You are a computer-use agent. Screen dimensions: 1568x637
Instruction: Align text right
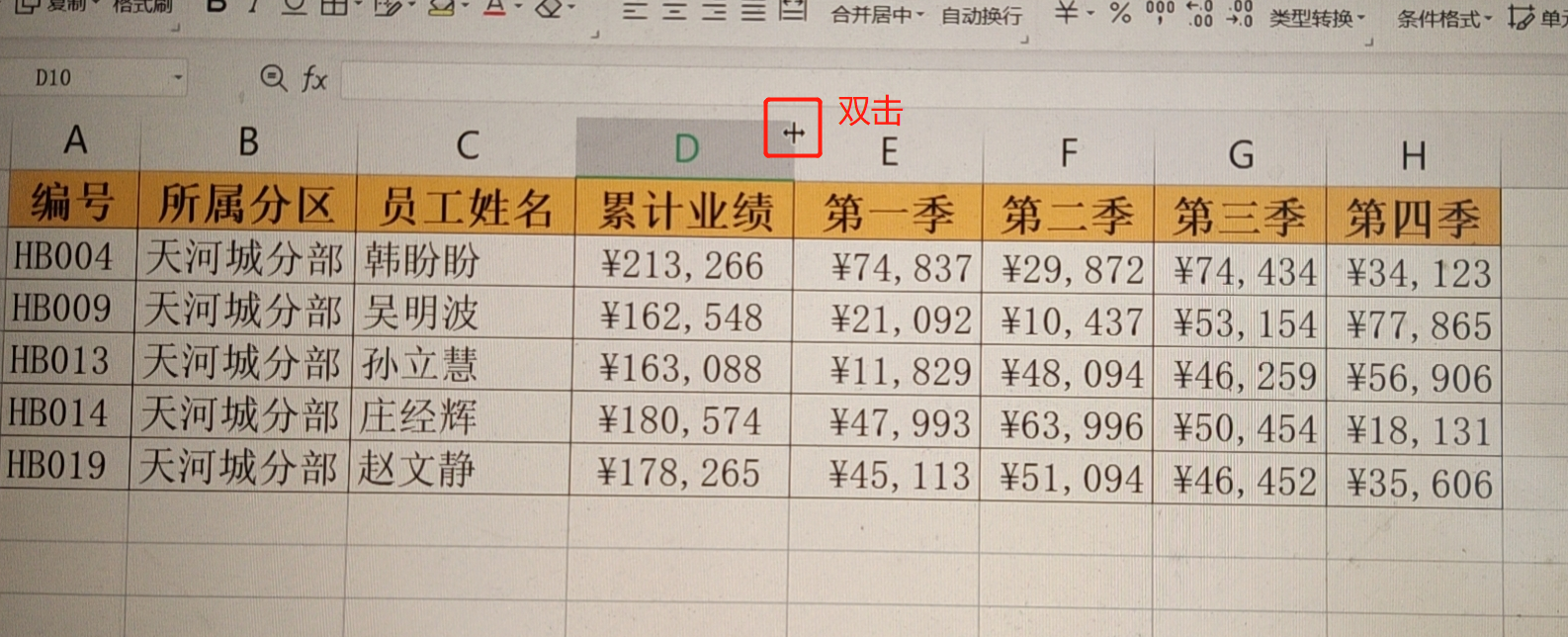(714, 11)
